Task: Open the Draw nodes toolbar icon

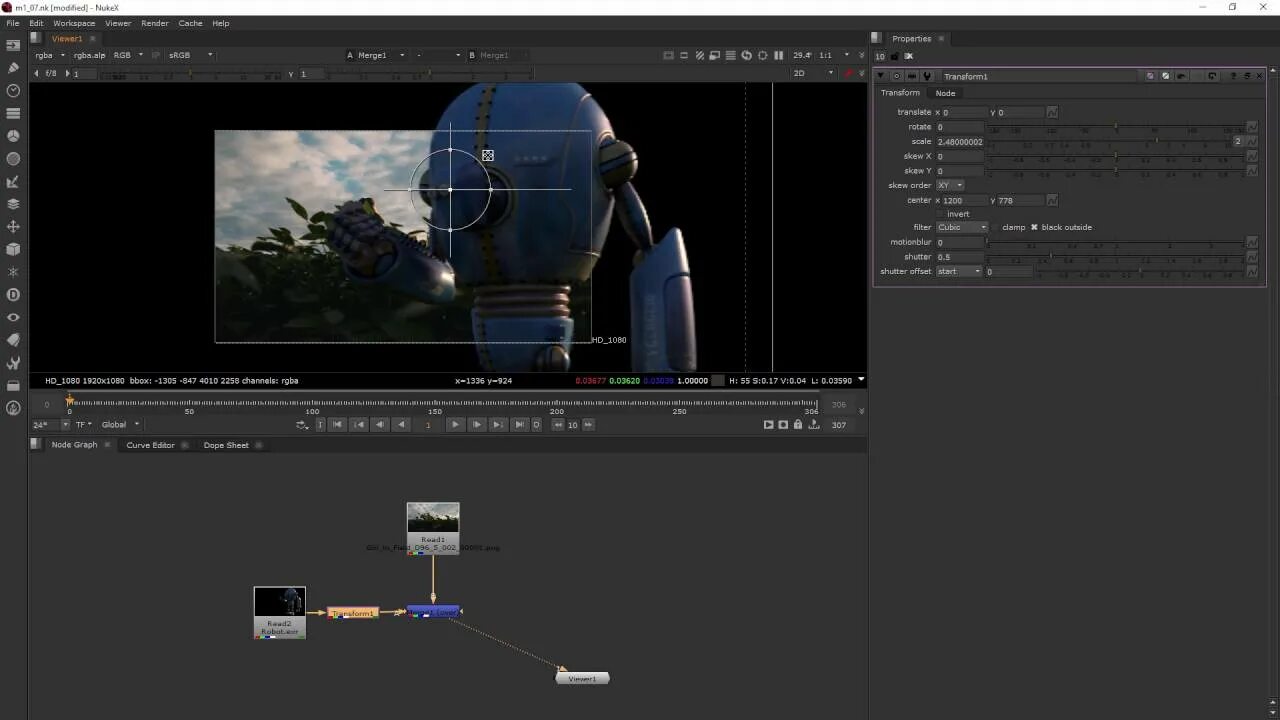Action: 13,68
